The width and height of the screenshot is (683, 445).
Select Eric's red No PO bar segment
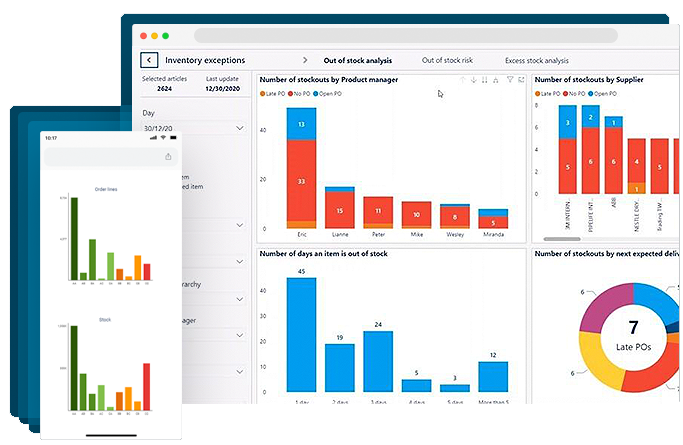tap(301, 180)
